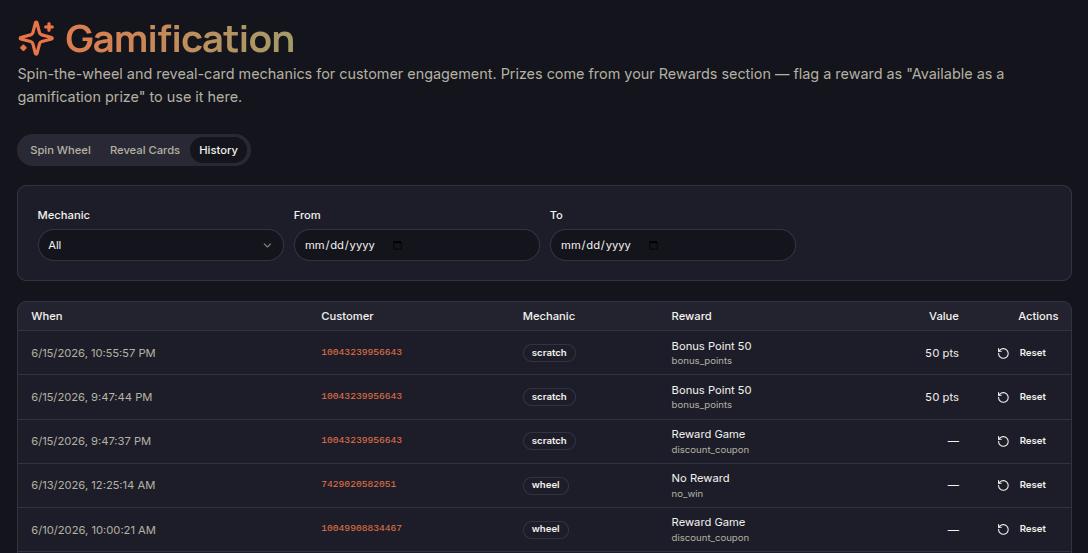Open customer 10049908834467
Screen dimensions: 1088x553
tap(362, 529)
